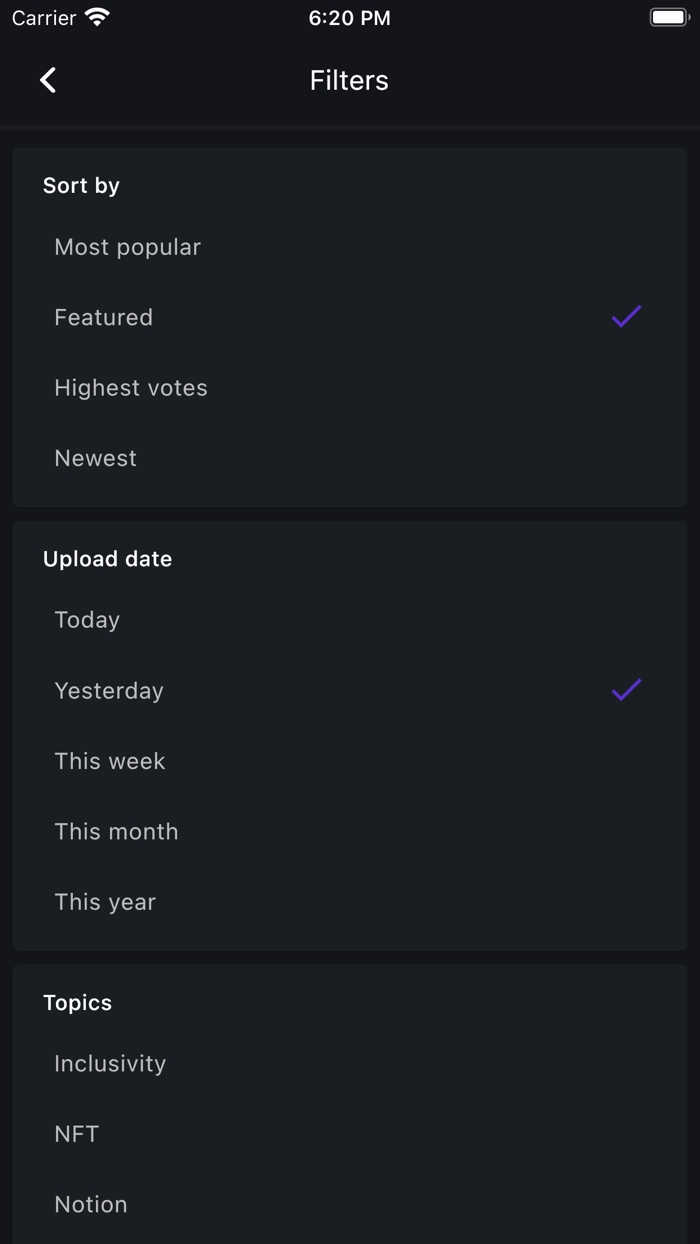
Task: Select the This month option
Action: point(116,830)
